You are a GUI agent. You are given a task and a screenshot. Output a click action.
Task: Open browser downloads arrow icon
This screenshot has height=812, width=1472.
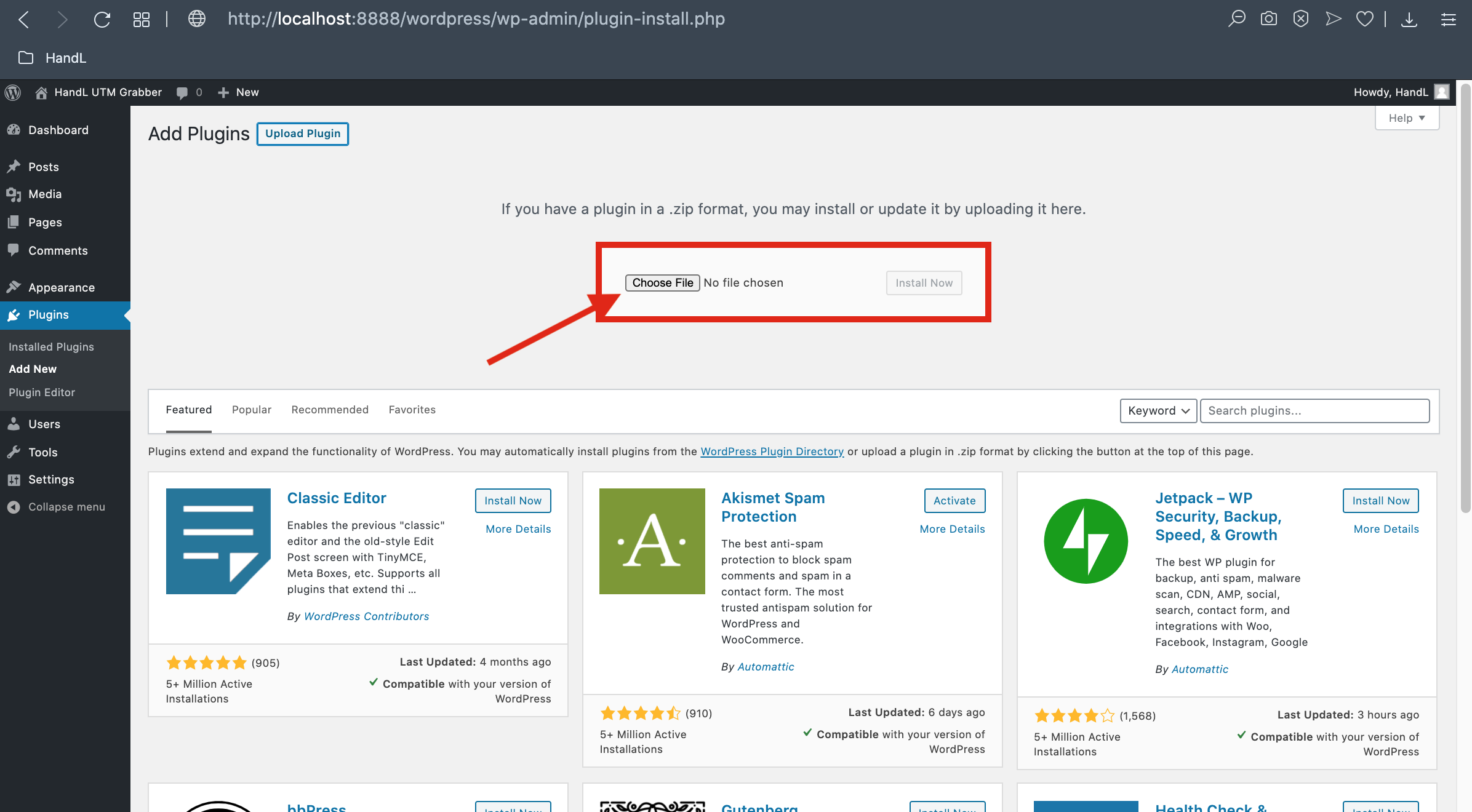pos(1409,19)
